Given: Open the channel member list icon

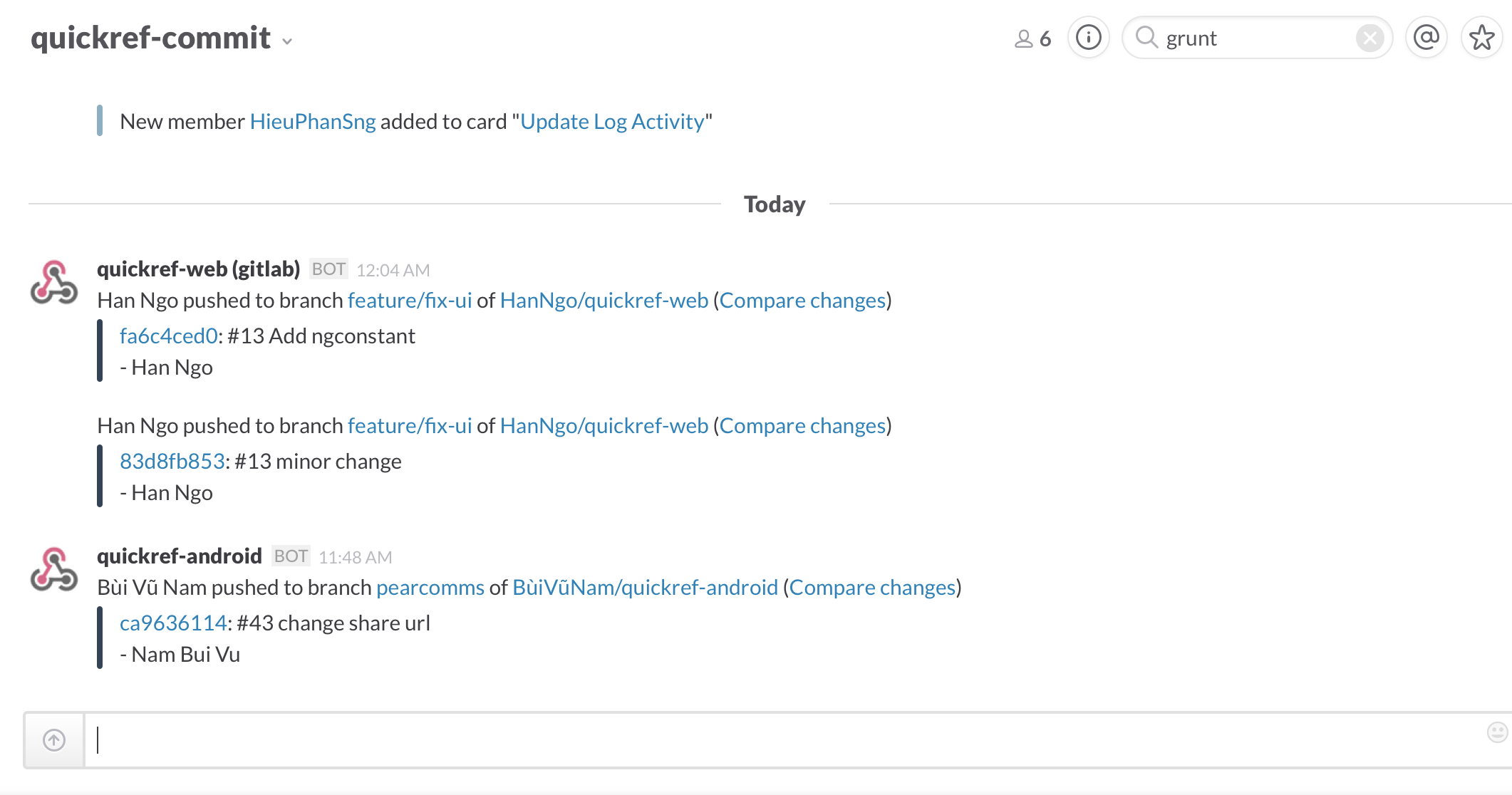Looking at the screenshot, I should 1032,38.
